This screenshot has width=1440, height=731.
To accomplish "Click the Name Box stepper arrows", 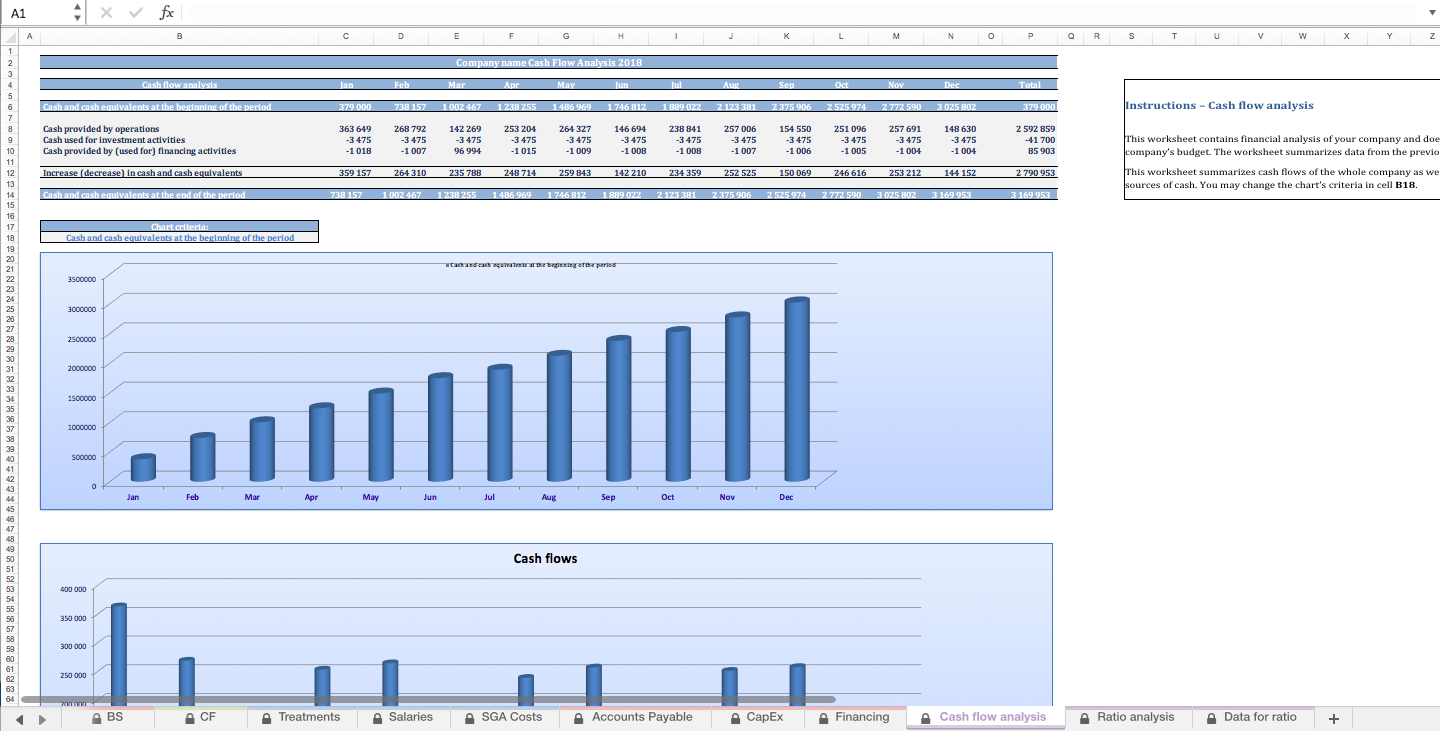I will (78, 12).
